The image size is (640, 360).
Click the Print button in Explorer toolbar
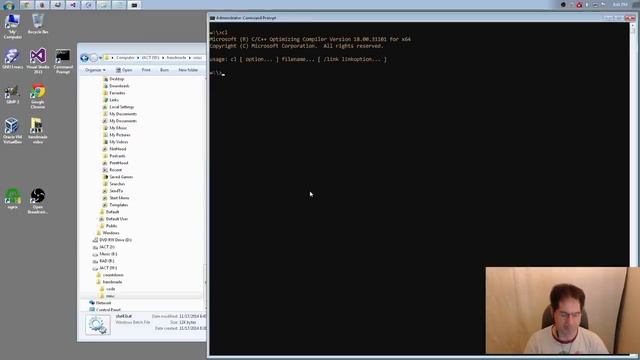(x=146, y=70)
